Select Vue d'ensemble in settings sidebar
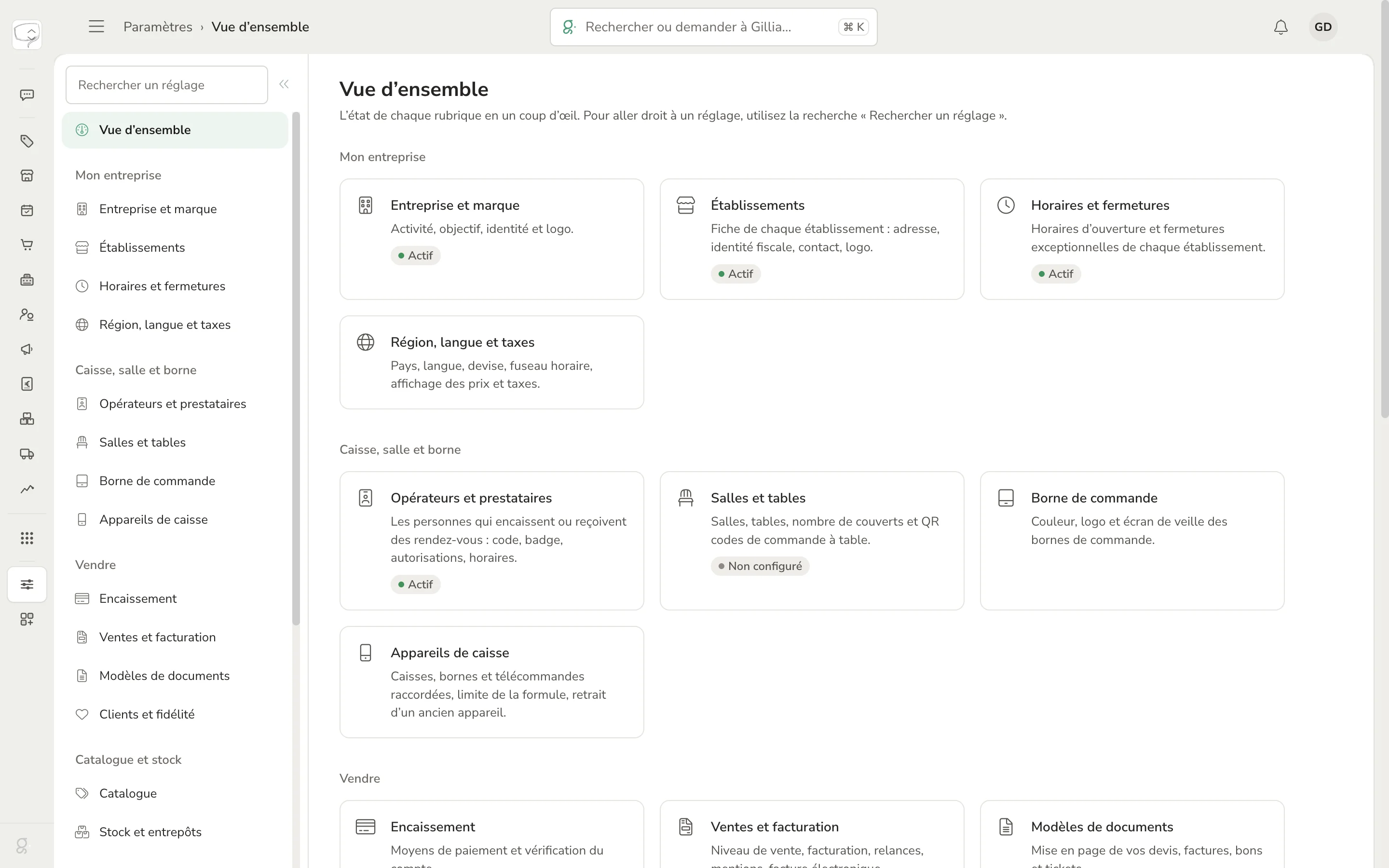Screen dimensions: 1389x868 tap(175, 130)
